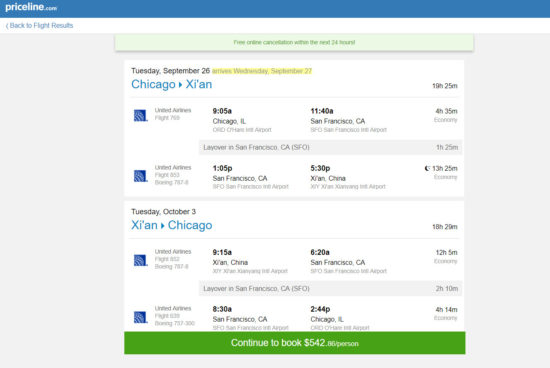Viewport: 550px width, 368px height.
Task: Click Chicago to Xi'an route heading
Action: (x=172, y=84)
